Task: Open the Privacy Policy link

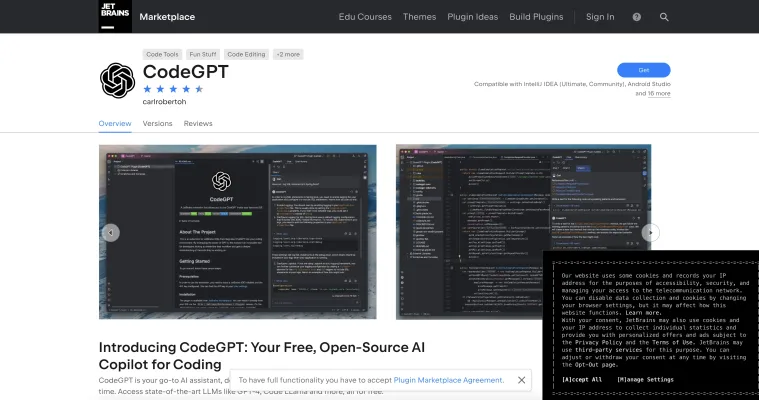Action: [598, 342]
